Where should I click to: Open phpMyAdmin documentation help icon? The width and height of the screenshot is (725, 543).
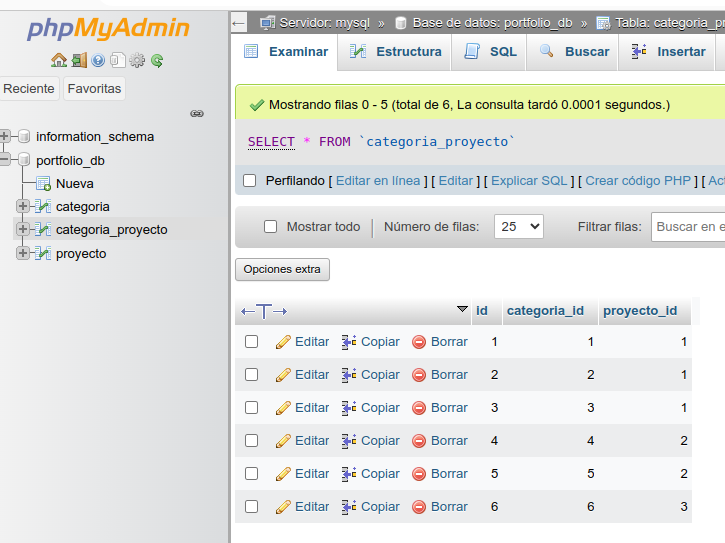98,61
